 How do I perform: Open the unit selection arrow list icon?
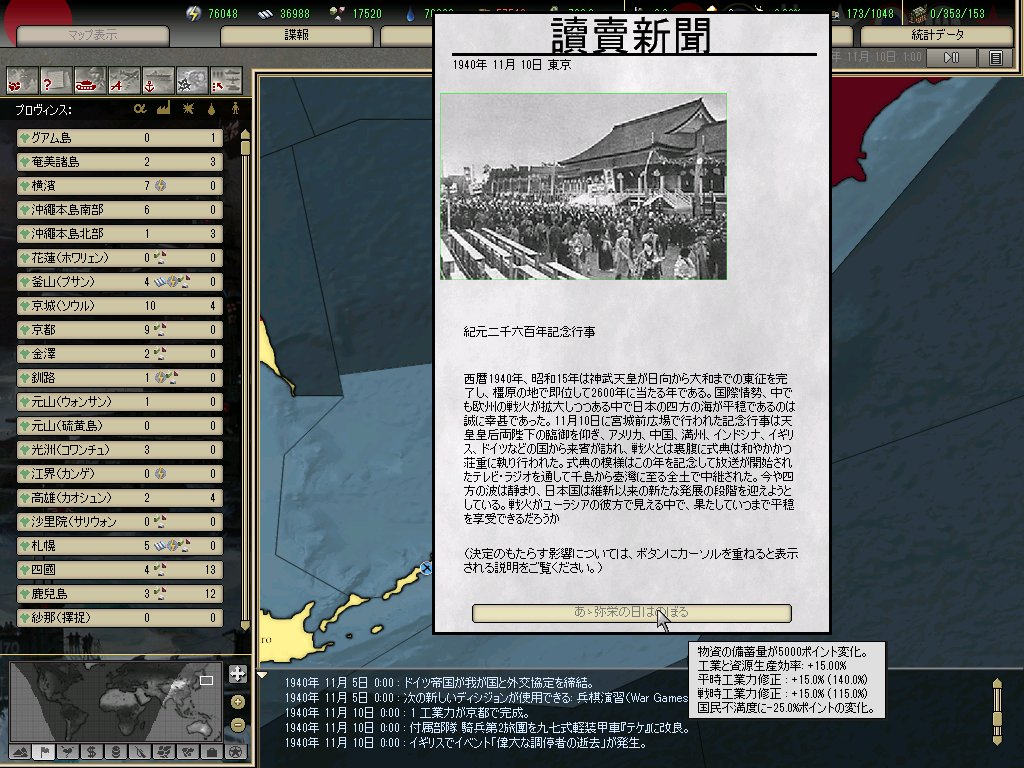click(x=226, y=80)
